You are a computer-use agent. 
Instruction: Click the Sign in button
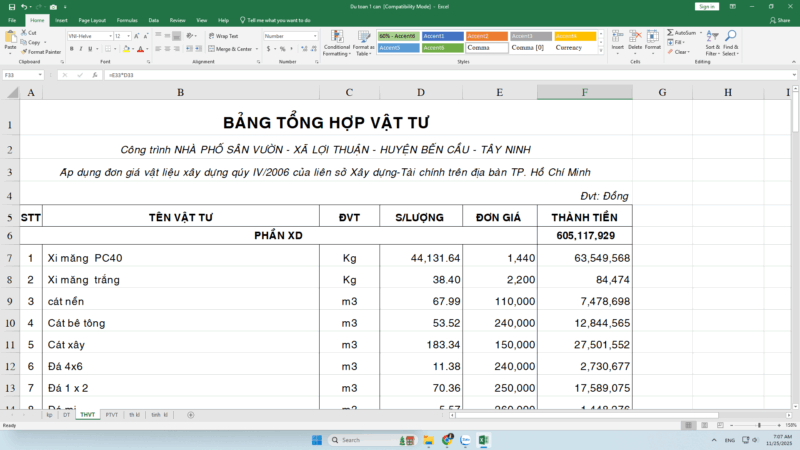(707, 6)
